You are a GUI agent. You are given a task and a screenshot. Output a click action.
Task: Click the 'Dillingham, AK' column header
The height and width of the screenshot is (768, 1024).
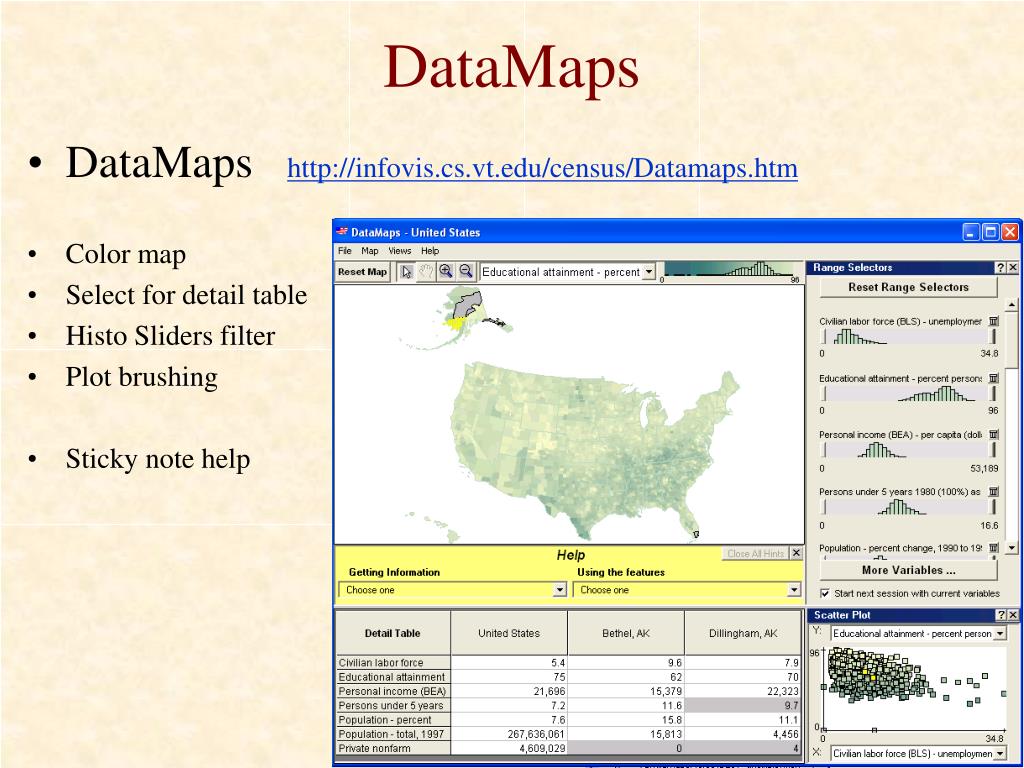[x=743, y=633]
